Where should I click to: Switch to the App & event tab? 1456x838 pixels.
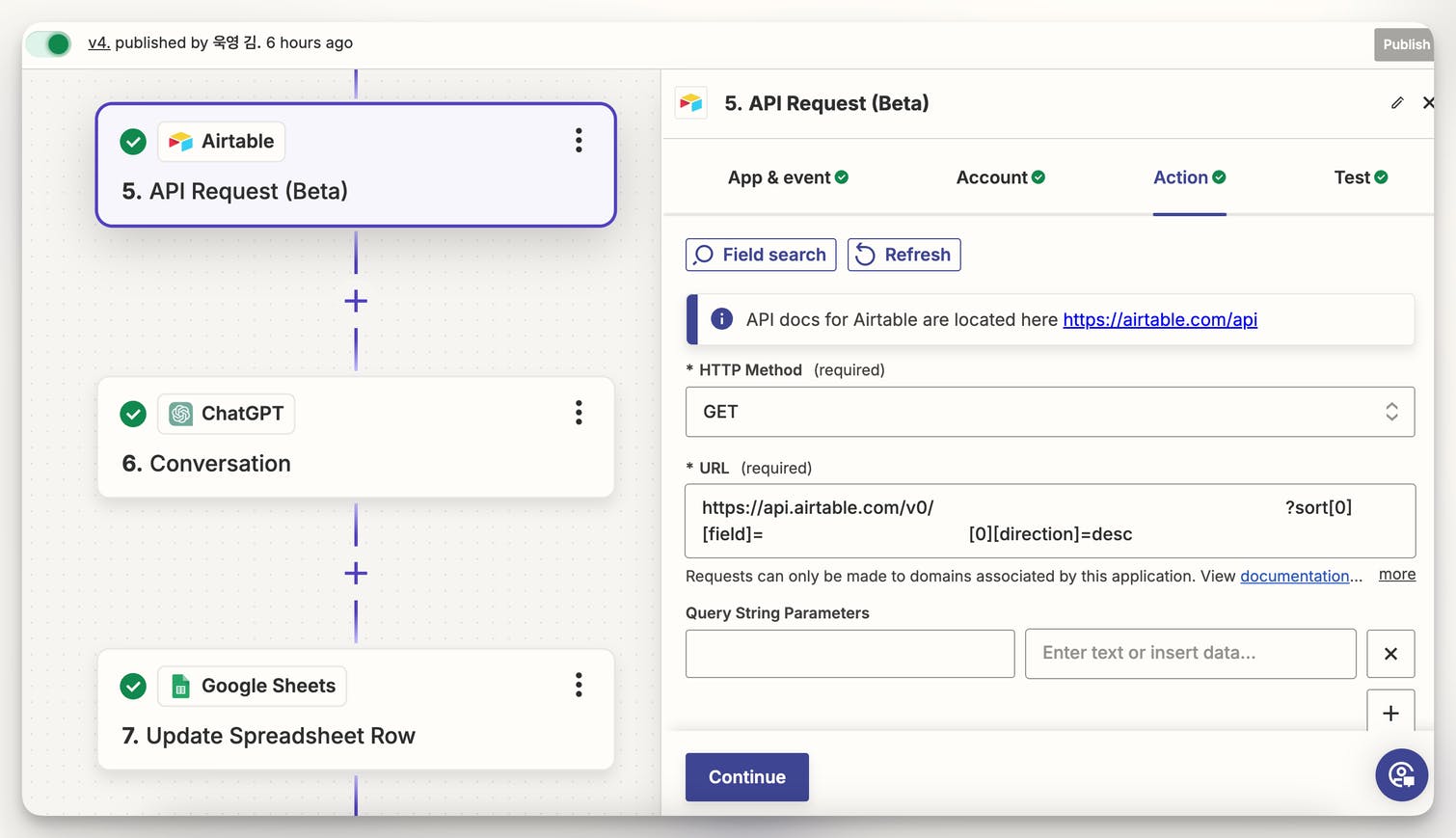coord(787,177)
